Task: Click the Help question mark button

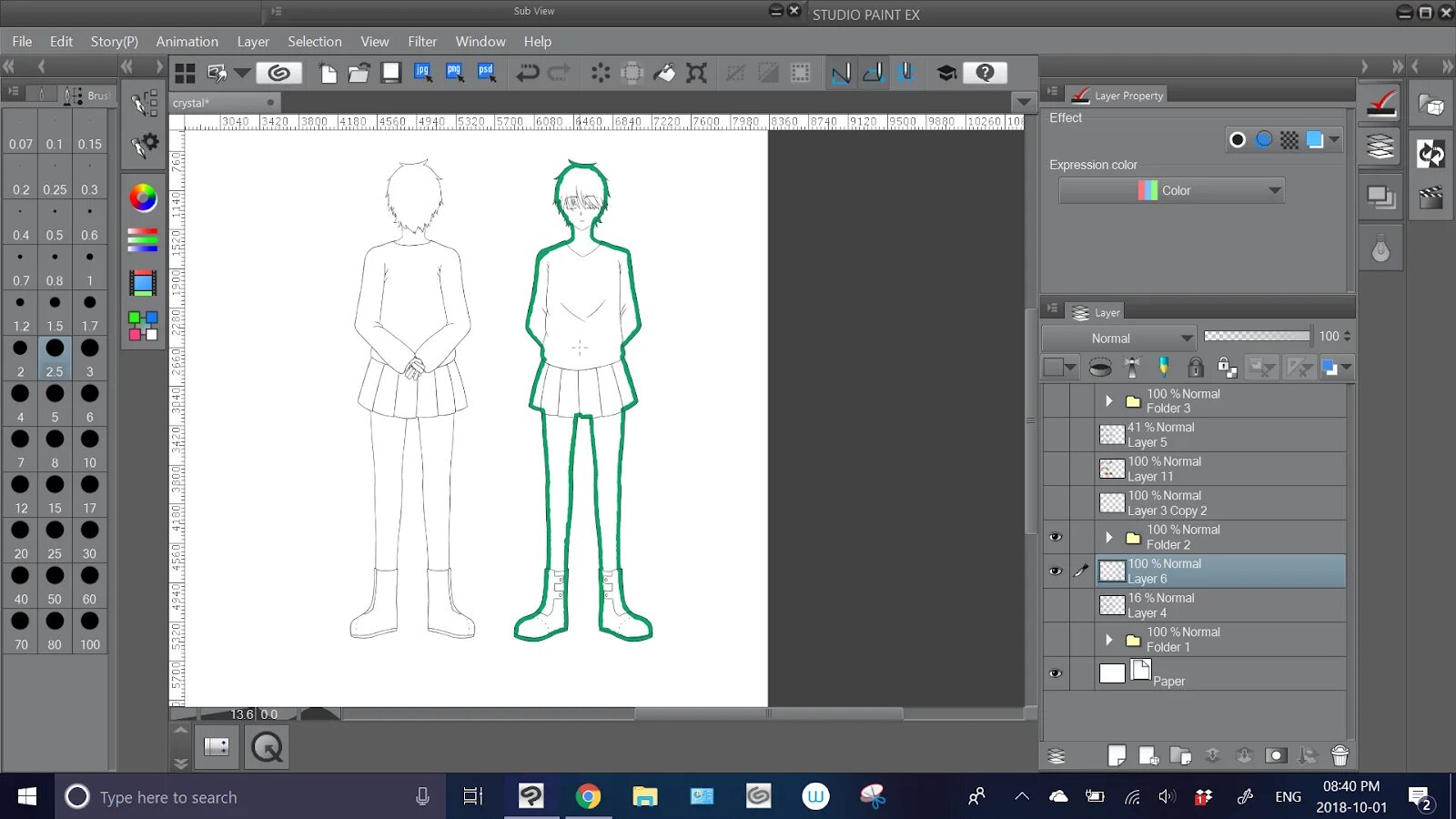Action: pyautogui.click(x=985, y=73)
